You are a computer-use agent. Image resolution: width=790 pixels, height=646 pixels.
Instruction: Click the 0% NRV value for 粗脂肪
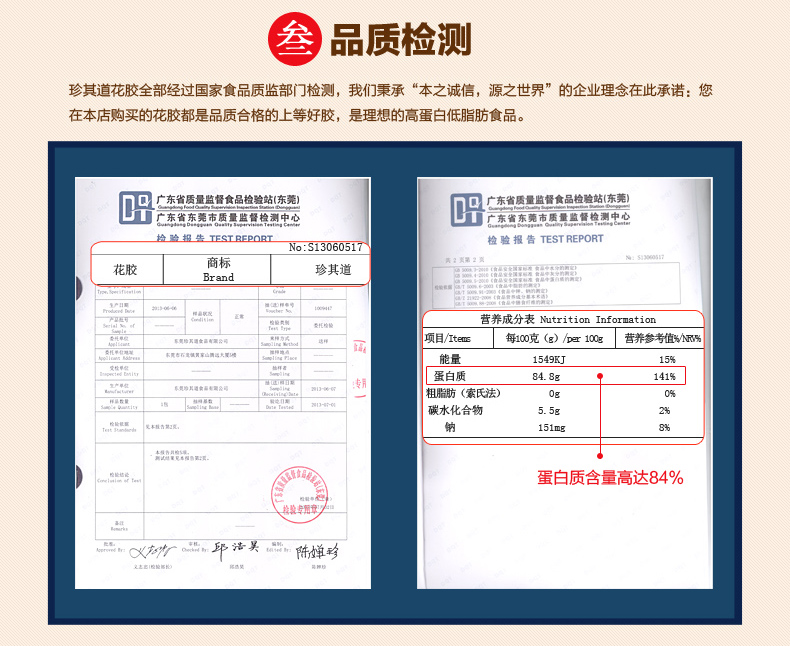coord(670,394)
